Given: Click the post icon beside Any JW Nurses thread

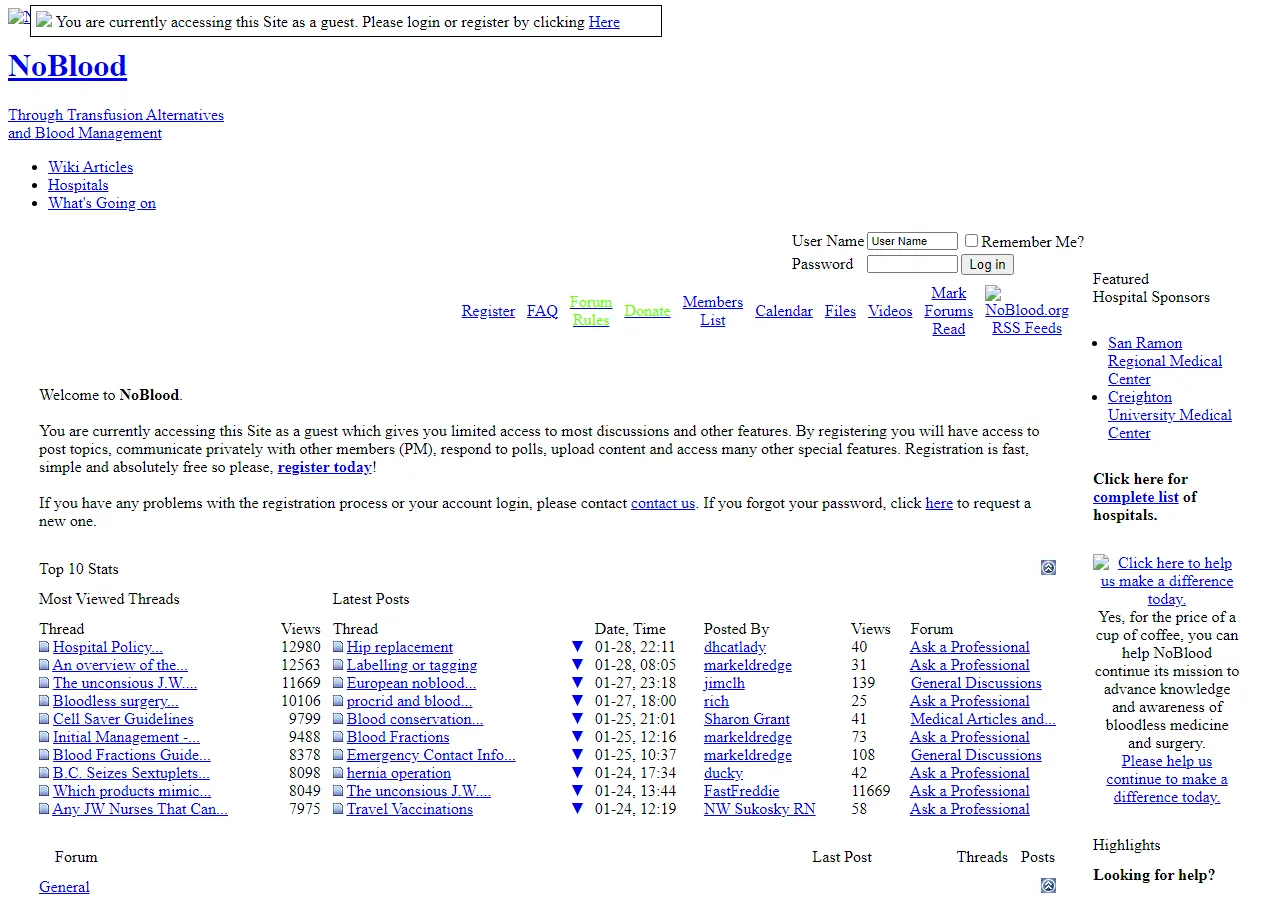Looking at the screenshot, I should (44, 809).
